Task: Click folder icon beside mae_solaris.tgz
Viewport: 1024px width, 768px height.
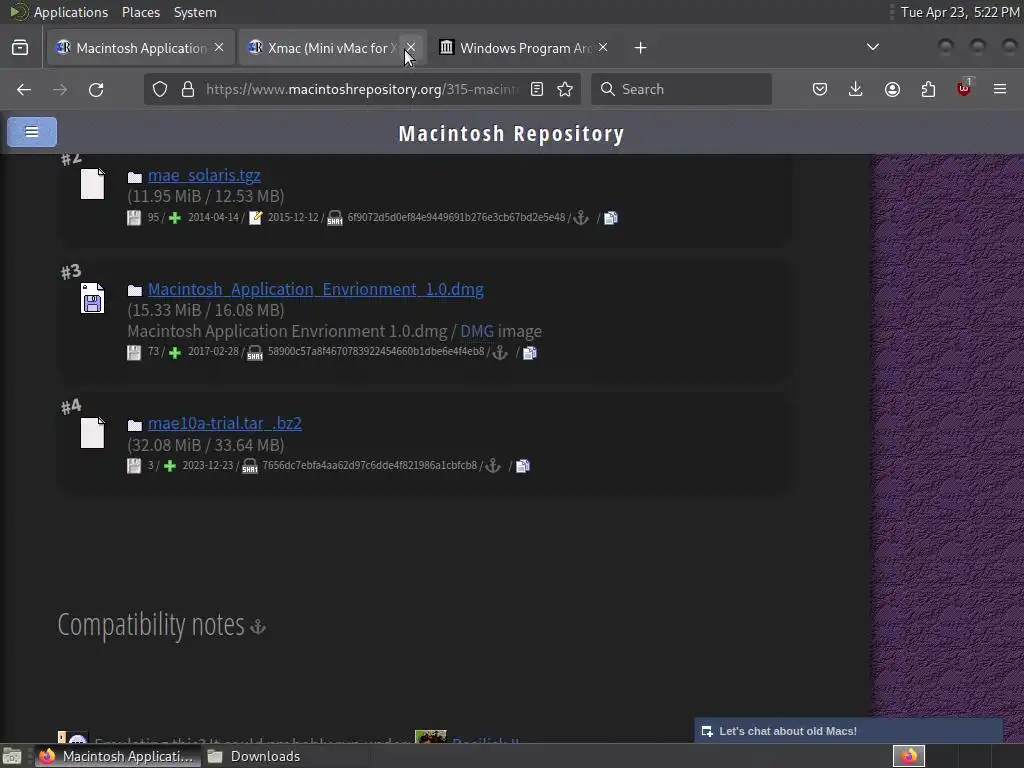Action: coord(135,177)
